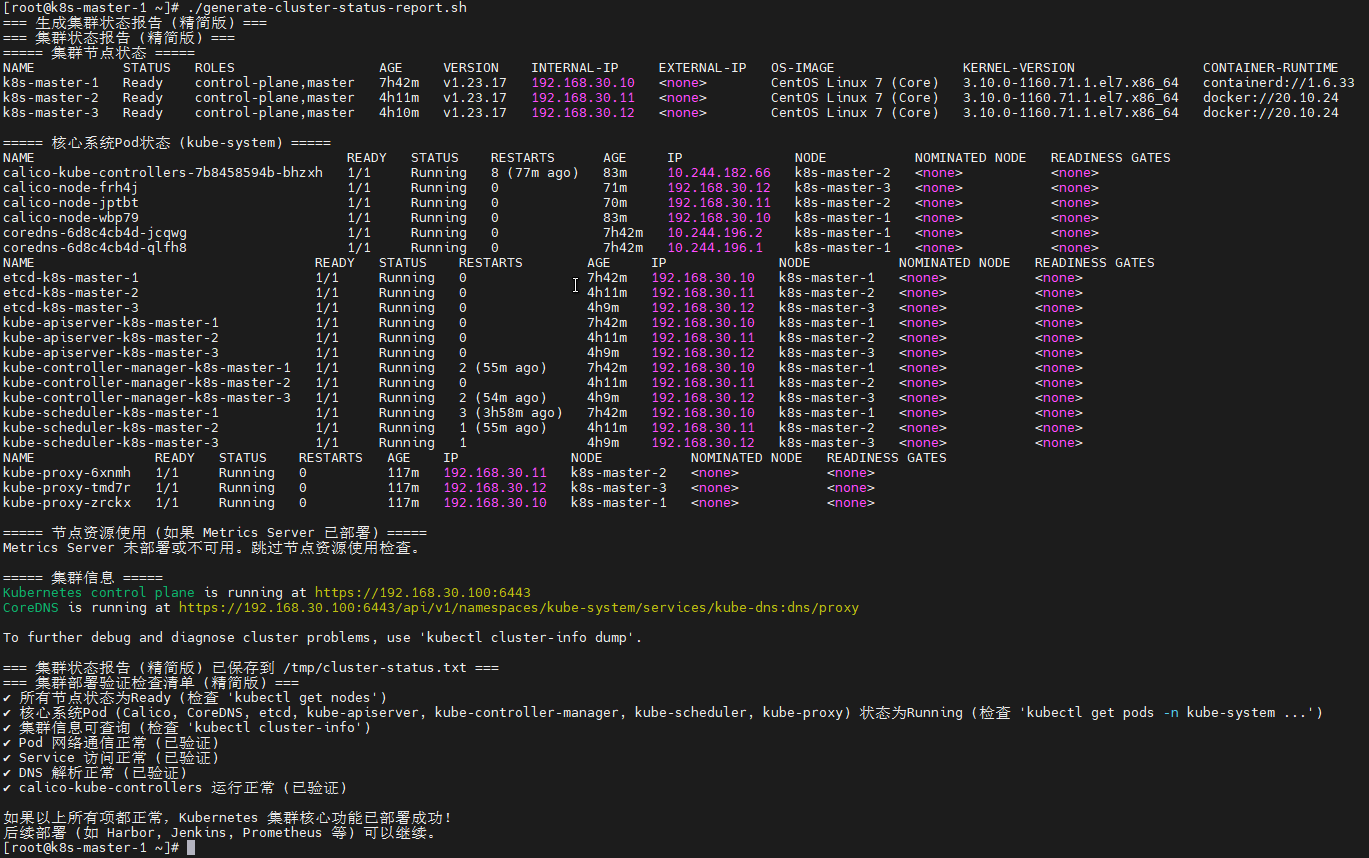Select the kube-scheduler-k8s-master-2 pod name
1369x858 pixels.
tap(111, 428)
